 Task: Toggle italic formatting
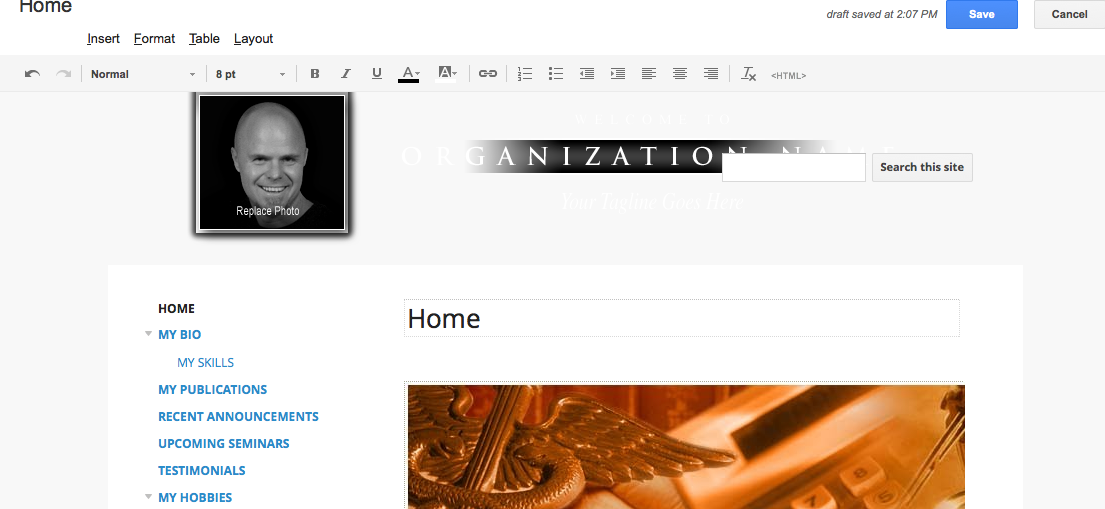point(346,74)
